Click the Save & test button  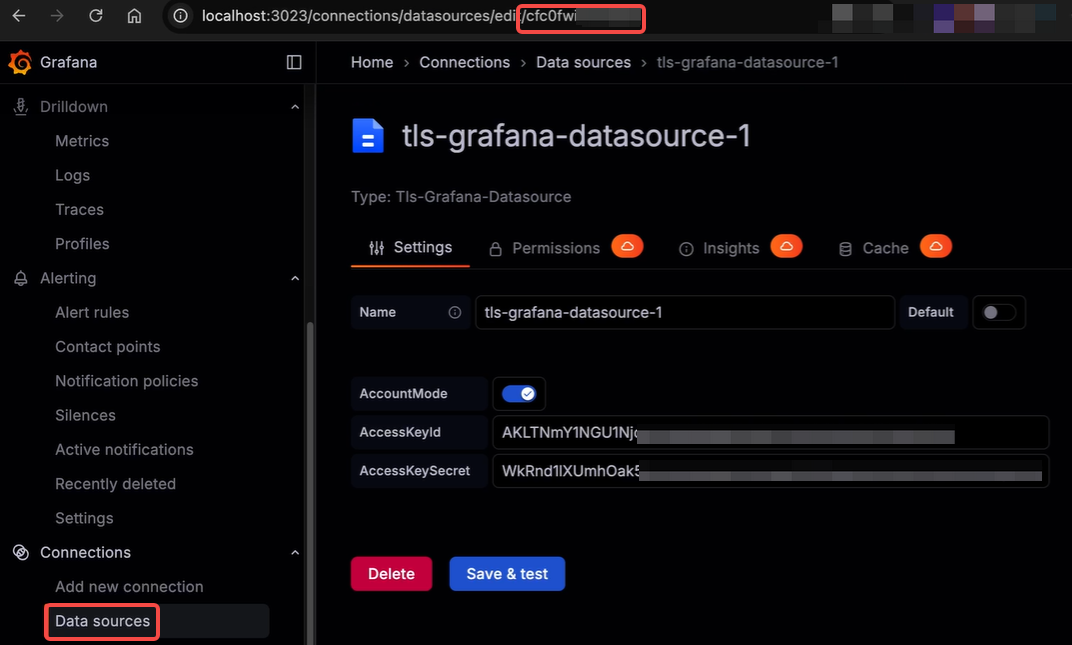pyautogui.click(x=507, y=574)
